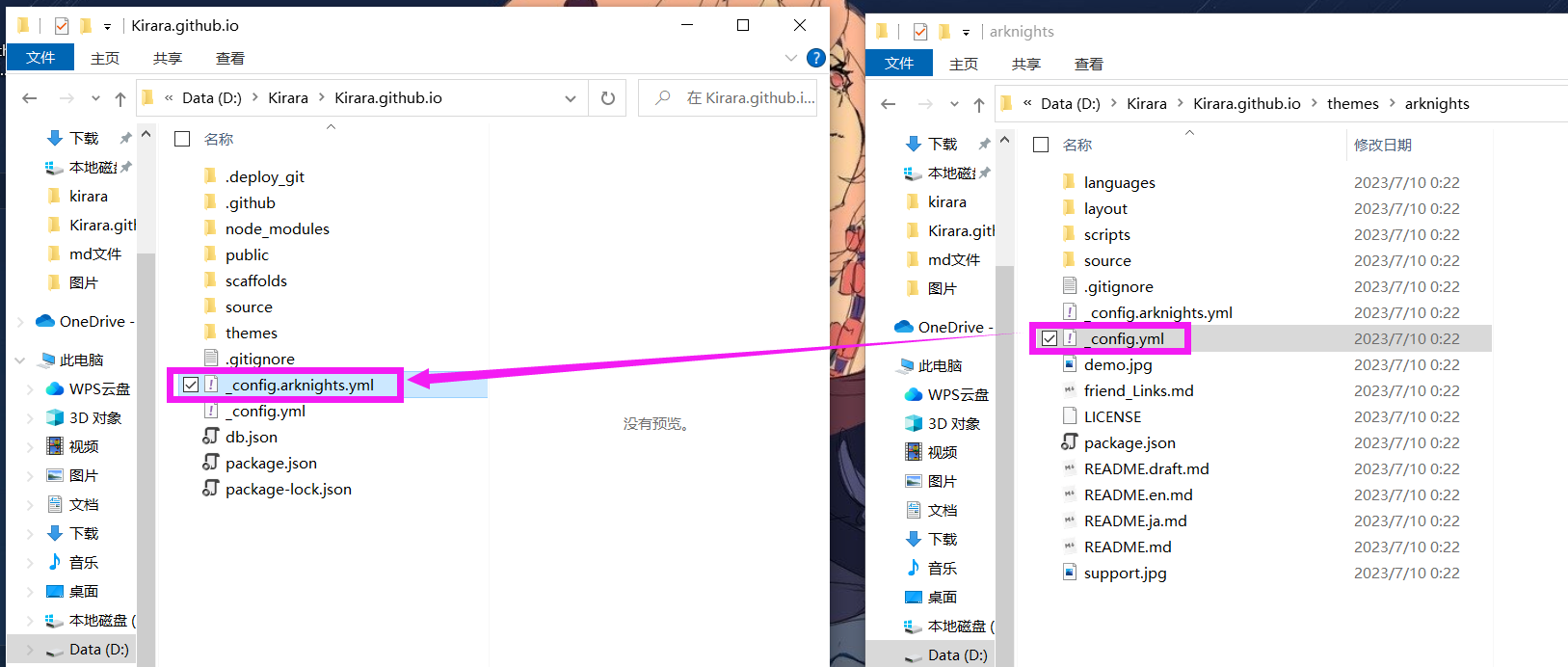Screen dimensions: 1568x667
Task: Open the db.json file icon
Action: pos(211,437)
